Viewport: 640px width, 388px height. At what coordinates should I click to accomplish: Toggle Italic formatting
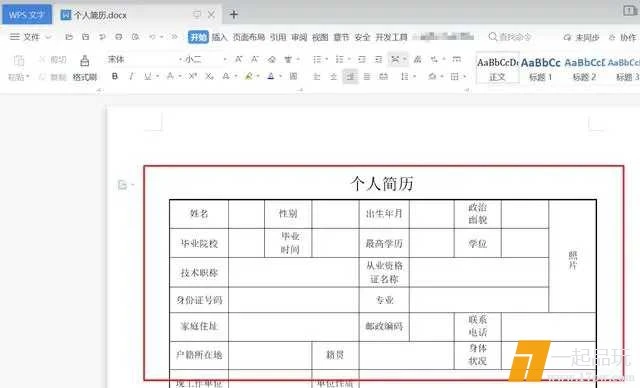[131, 76]
